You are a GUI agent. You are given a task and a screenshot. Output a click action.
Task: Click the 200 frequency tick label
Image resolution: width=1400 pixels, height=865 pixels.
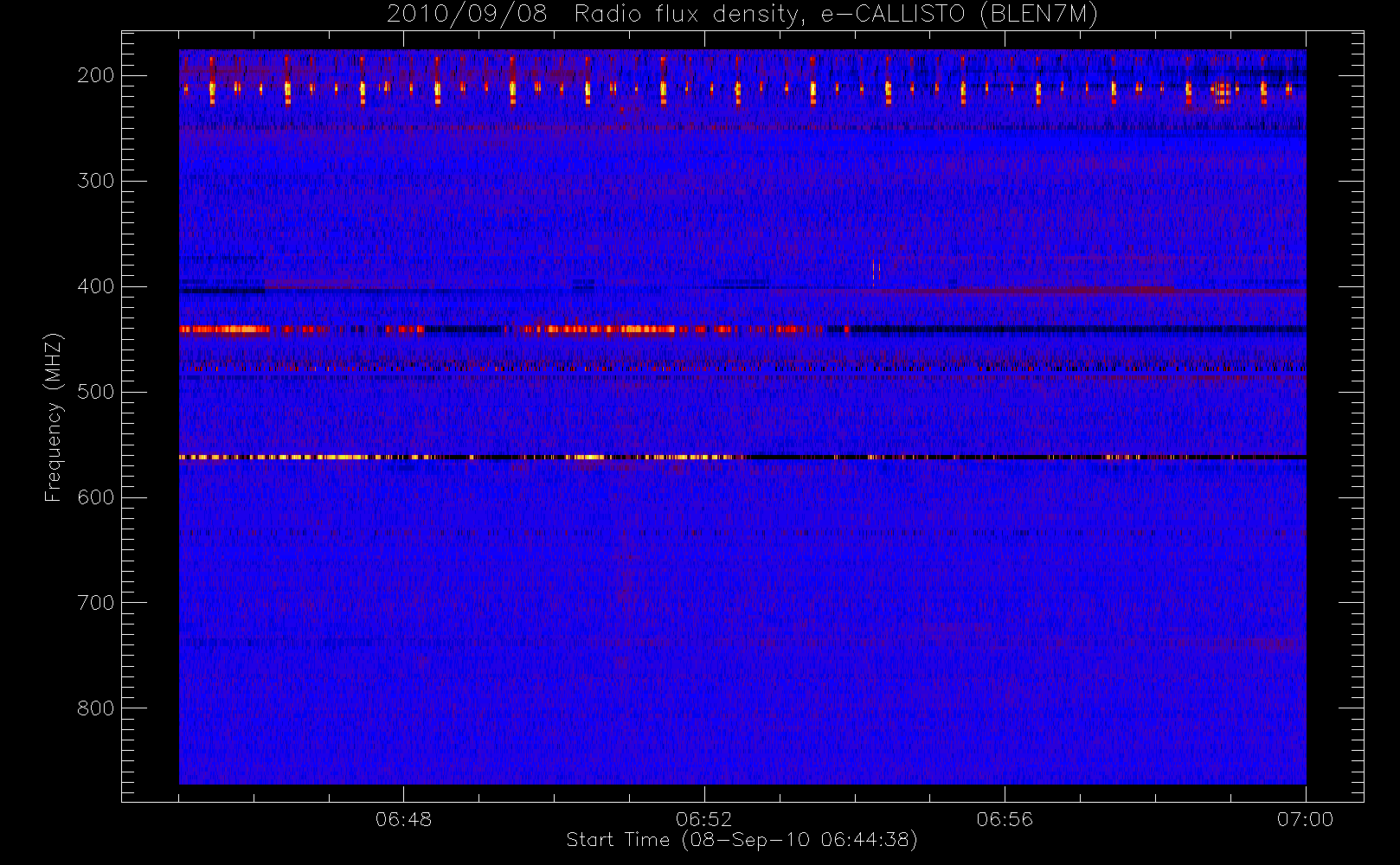tap(96, 75)
